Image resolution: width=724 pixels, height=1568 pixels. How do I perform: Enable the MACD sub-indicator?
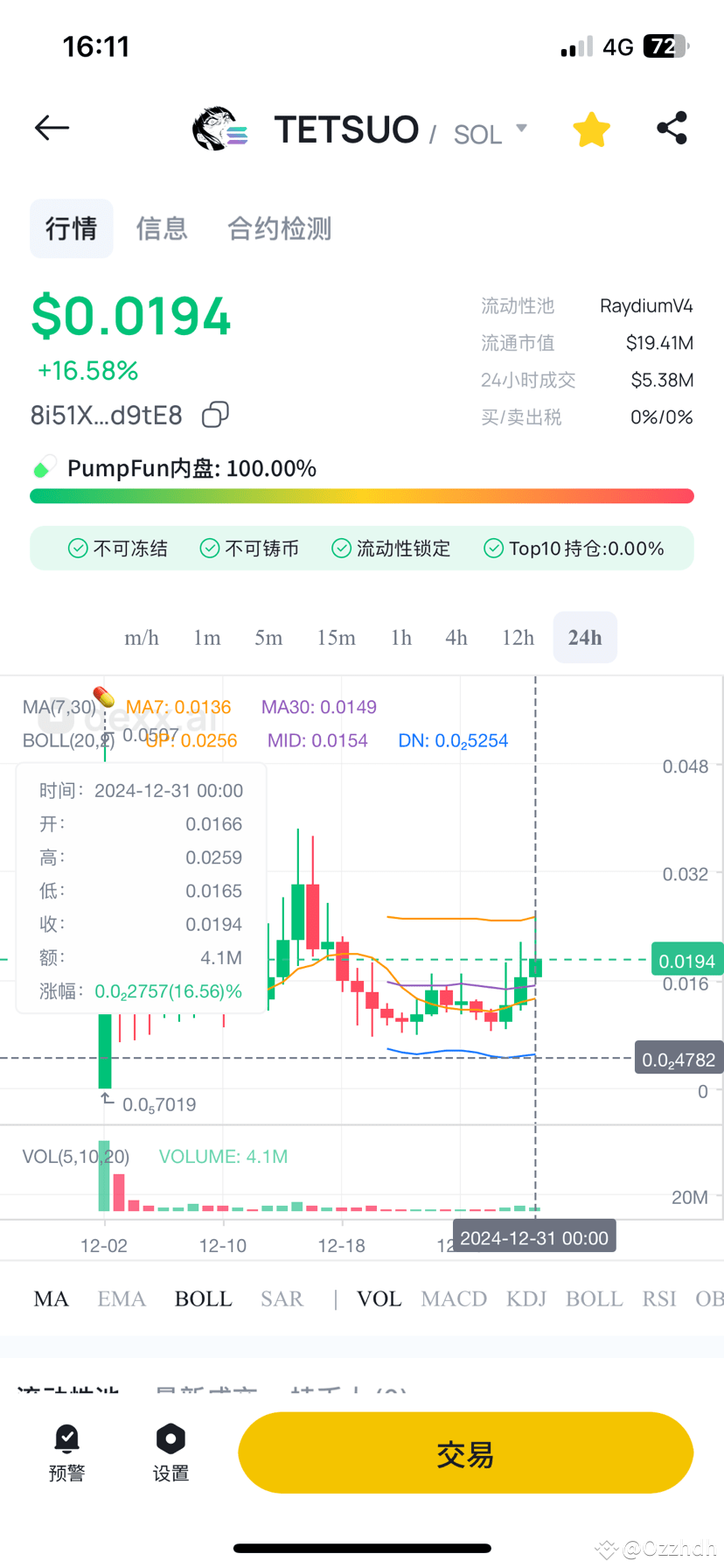tap(454, 1299)
